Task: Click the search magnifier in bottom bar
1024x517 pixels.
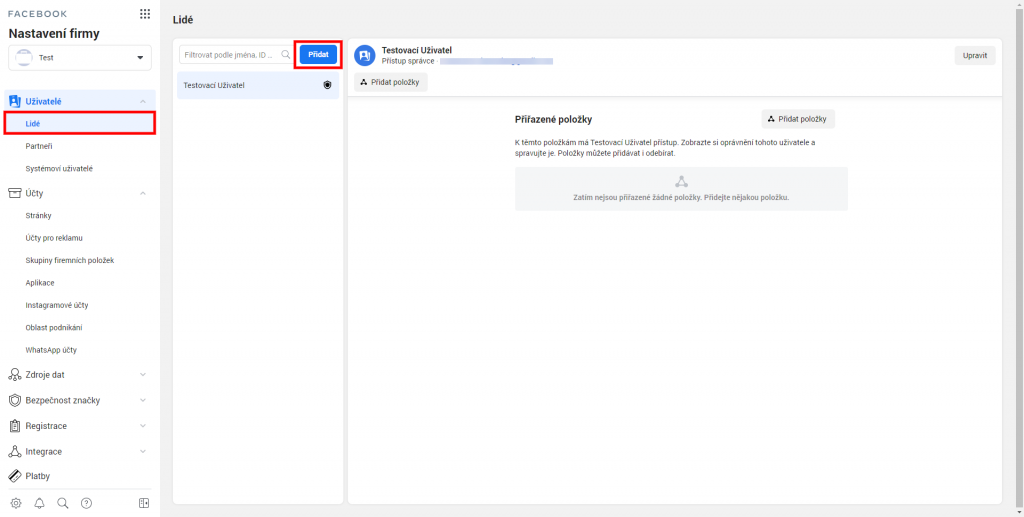Action: (x=62, y=503)
